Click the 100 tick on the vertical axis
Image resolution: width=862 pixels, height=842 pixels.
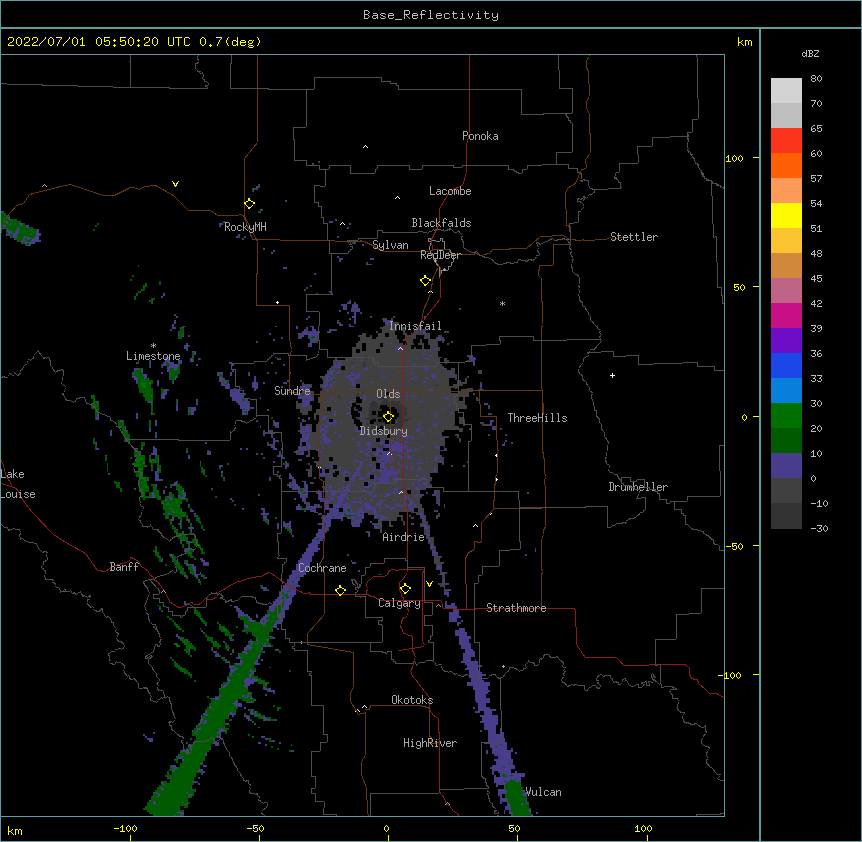pos(734,158)
